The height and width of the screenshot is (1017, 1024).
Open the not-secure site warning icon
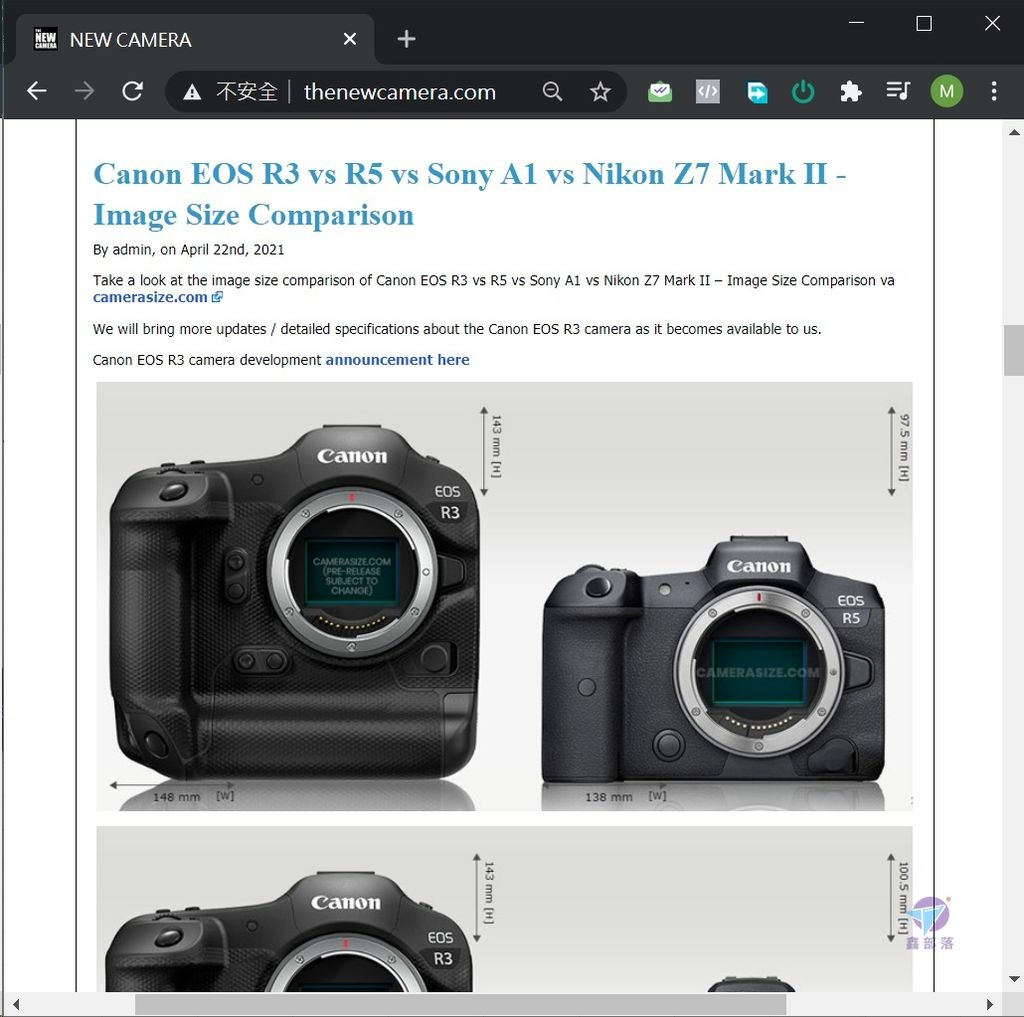coord(192,92)
